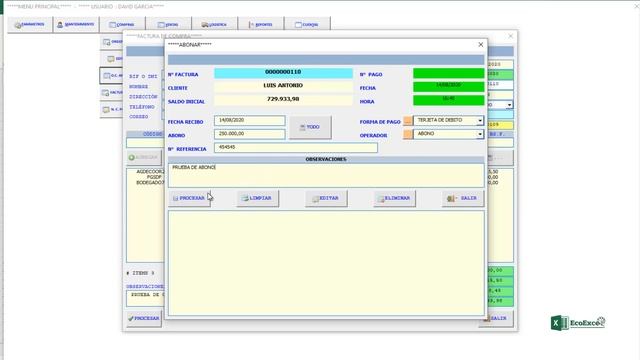Open the dropdown in the Factura de Compra window
Image resolution: width=640 pixels, height=360 pixels.
(x=509, y=105)
